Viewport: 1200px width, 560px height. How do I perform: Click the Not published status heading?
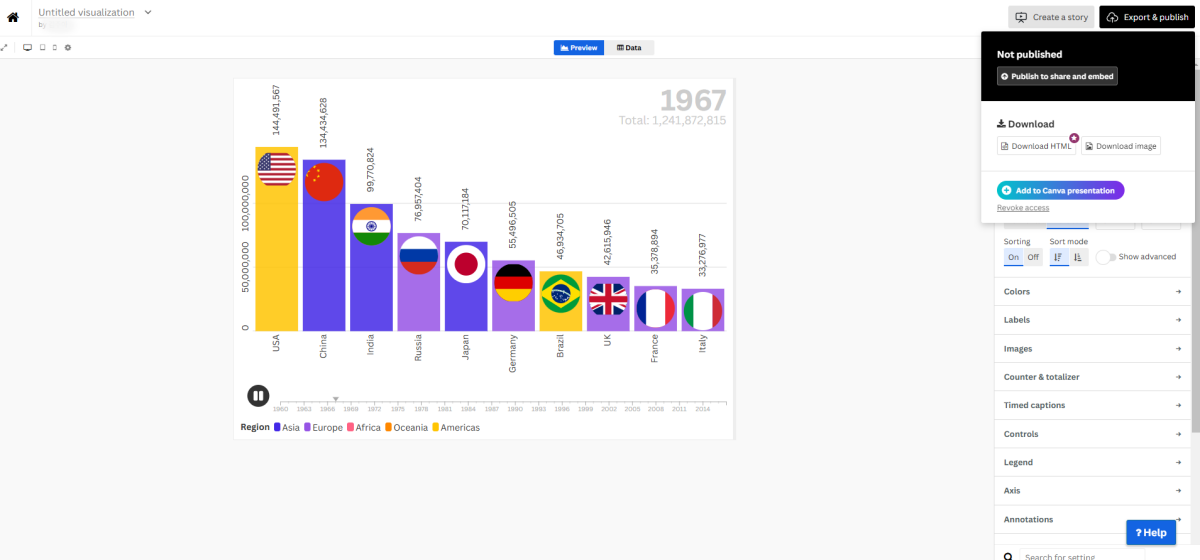(x=1029, y=55)
